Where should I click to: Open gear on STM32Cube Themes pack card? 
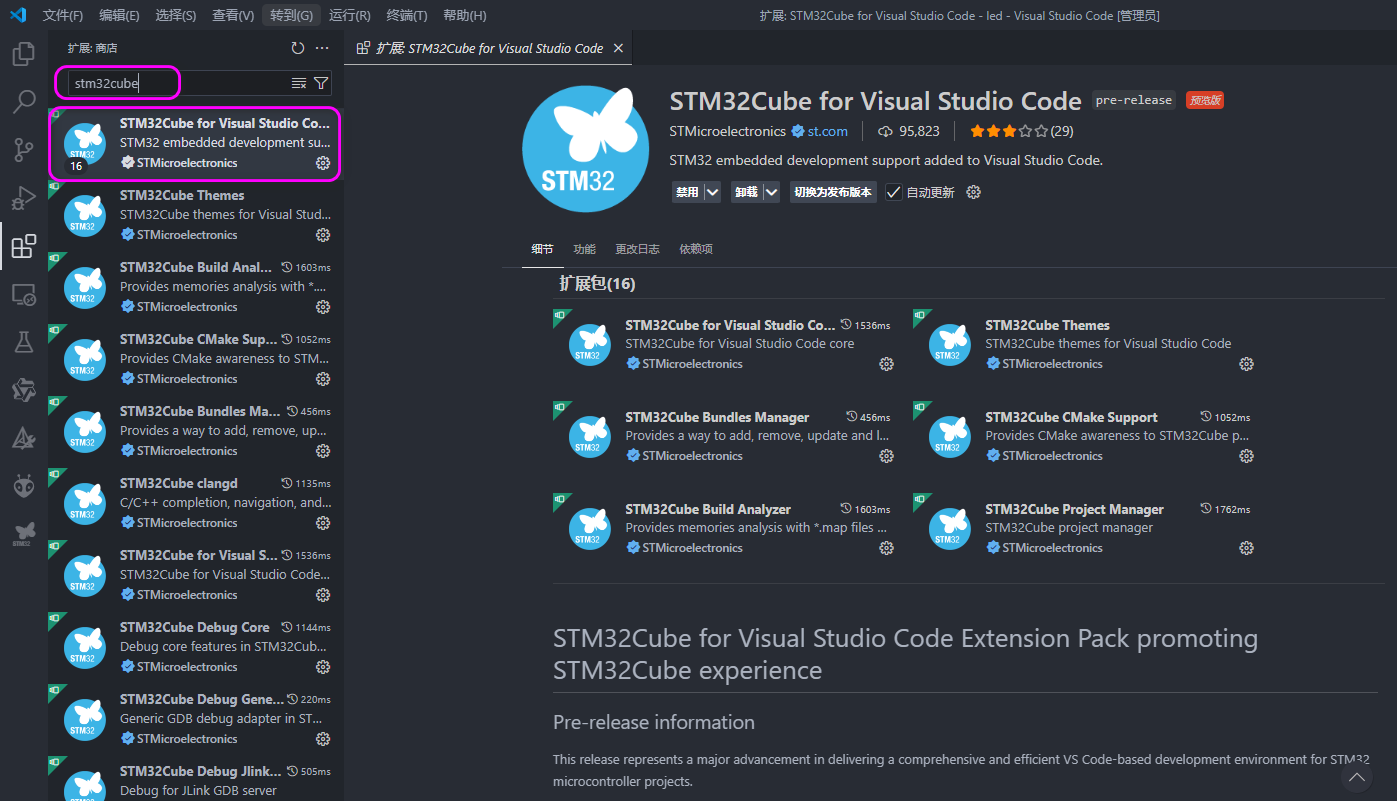pyautogui.click(x=1246, y=364)
